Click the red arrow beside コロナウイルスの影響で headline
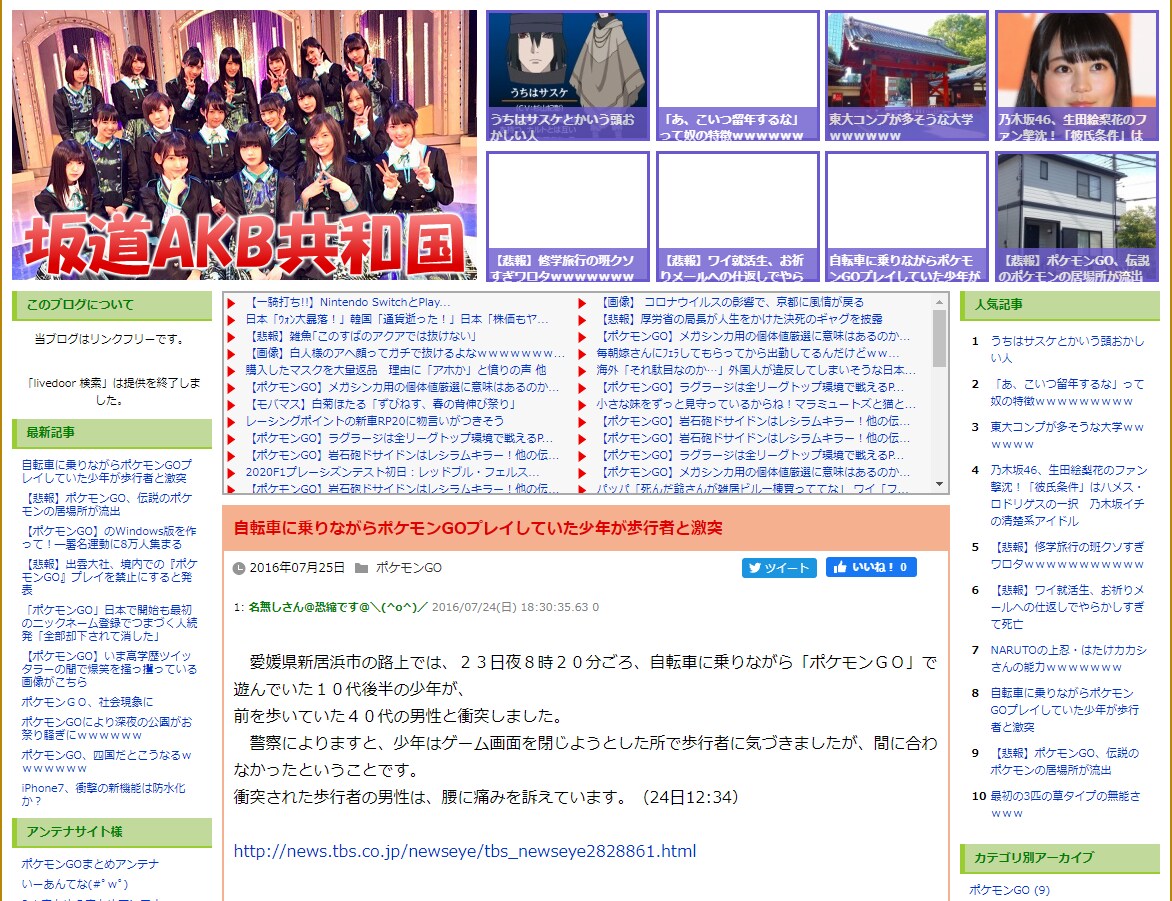Image resolution: width=1172 pixels, height=901 pixels. [x=582, y=303]
